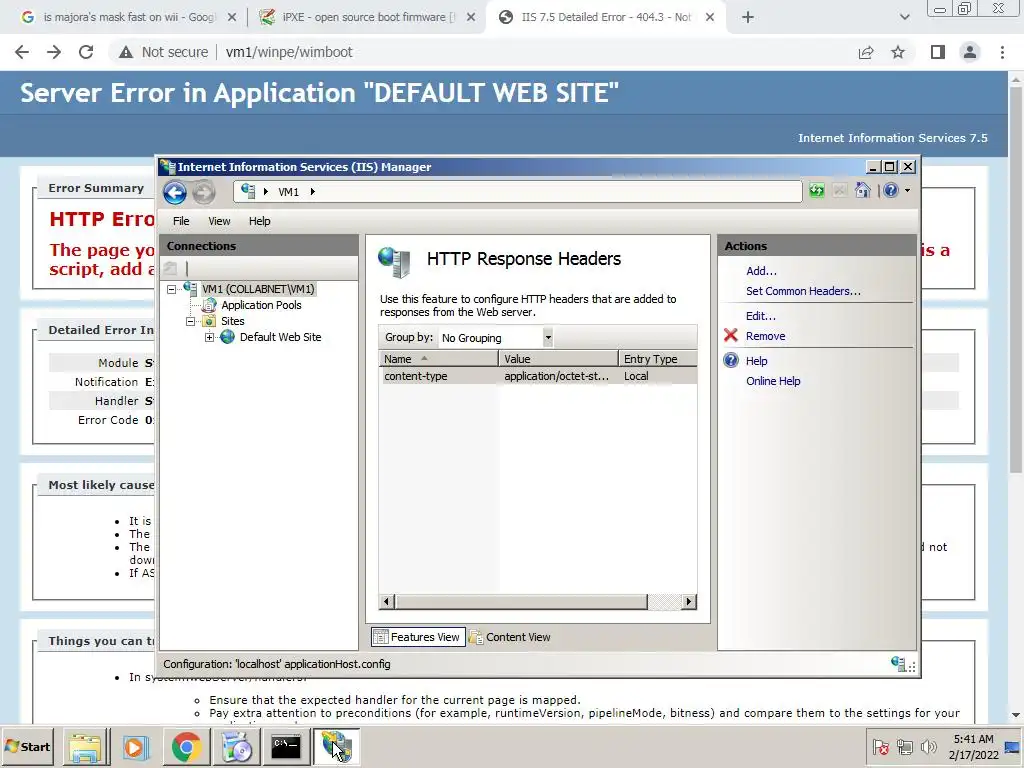This screenshot has height=768, width=1024.
Task: Open dropdown arrow next to help icon
Action: pos(907,191)
